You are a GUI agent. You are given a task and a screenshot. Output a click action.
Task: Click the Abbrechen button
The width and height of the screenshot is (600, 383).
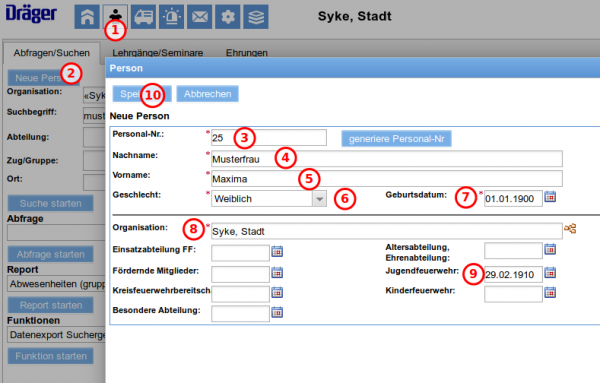207,94
